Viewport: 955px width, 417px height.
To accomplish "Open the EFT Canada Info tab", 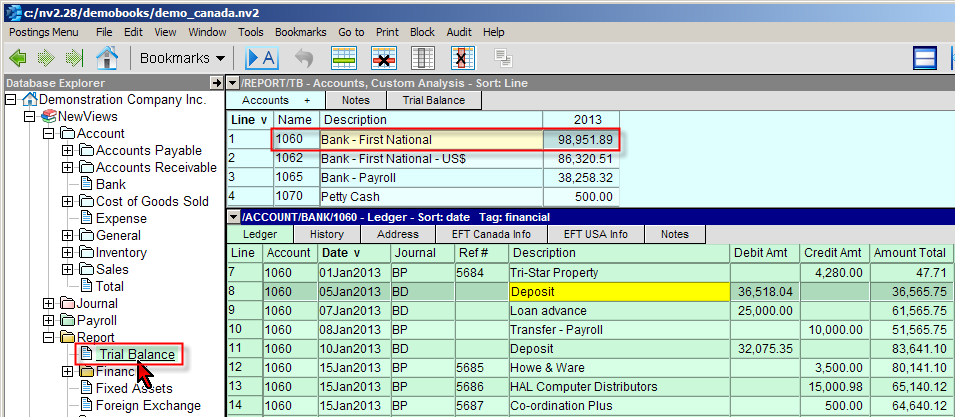I will pyautogui.click(x=491, y=234).
